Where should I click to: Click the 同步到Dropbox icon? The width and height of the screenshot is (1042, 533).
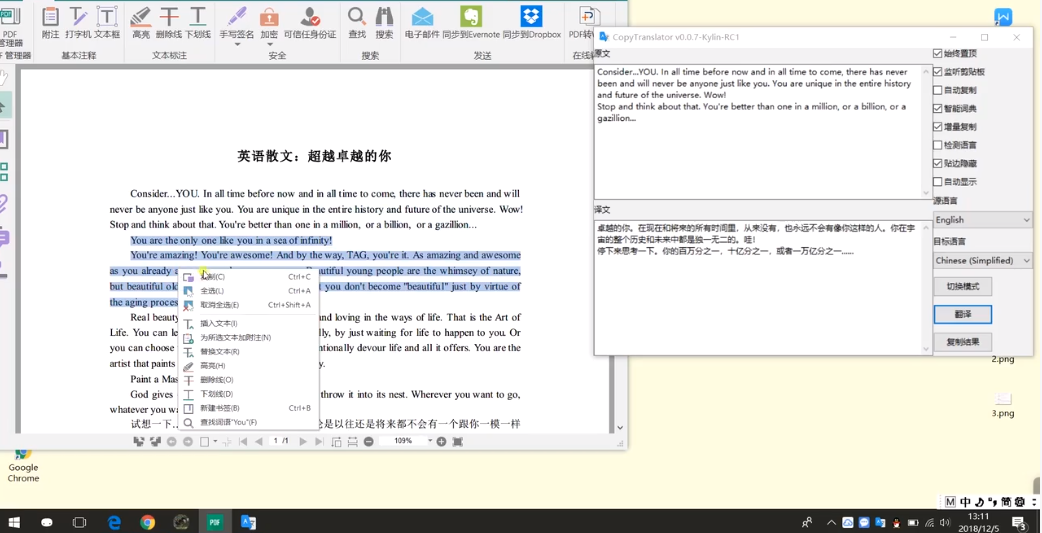point(531,22)
